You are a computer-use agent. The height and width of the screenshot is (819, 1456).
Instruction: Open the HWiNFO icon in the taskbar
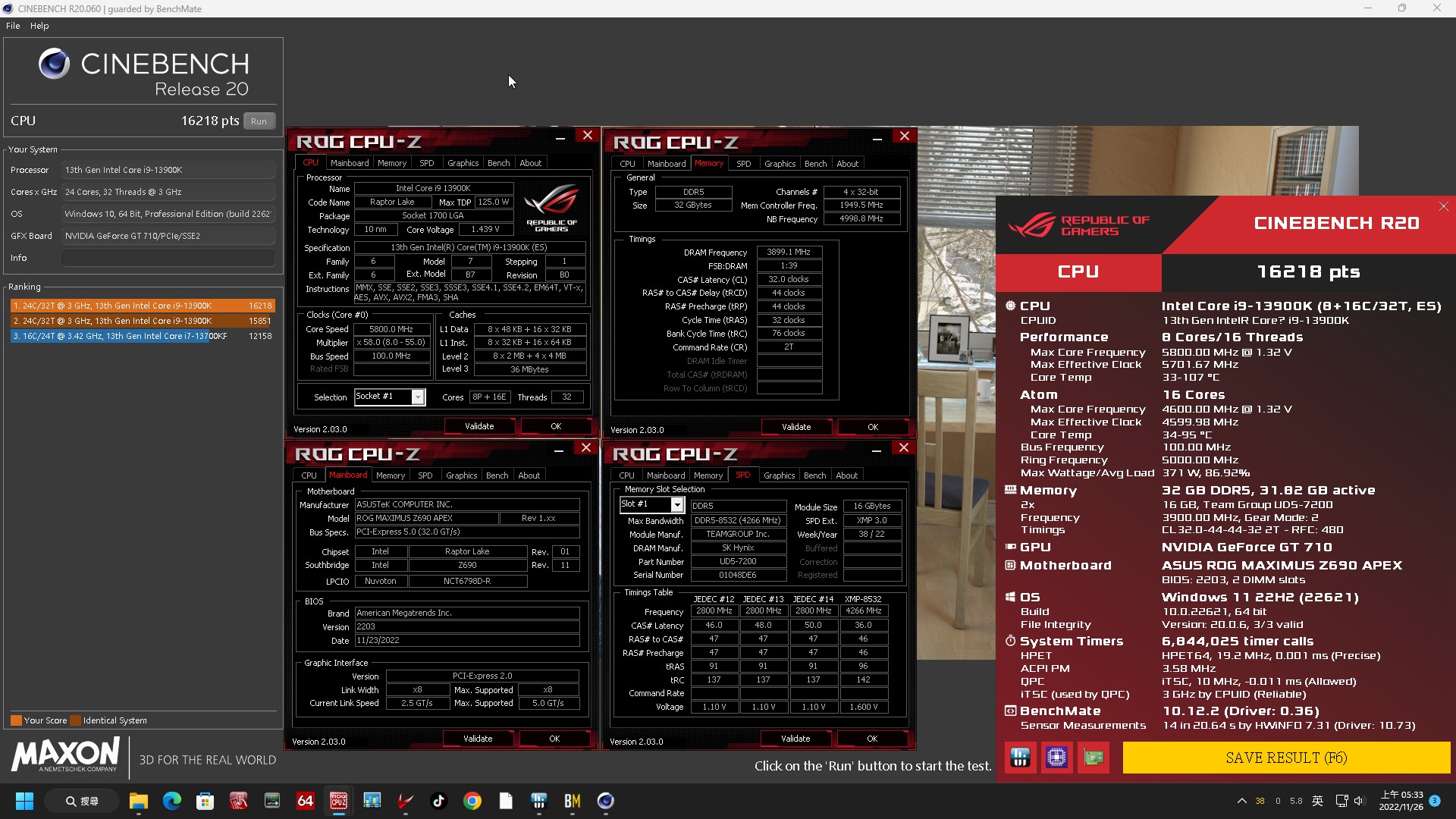[x=539, y=801]
